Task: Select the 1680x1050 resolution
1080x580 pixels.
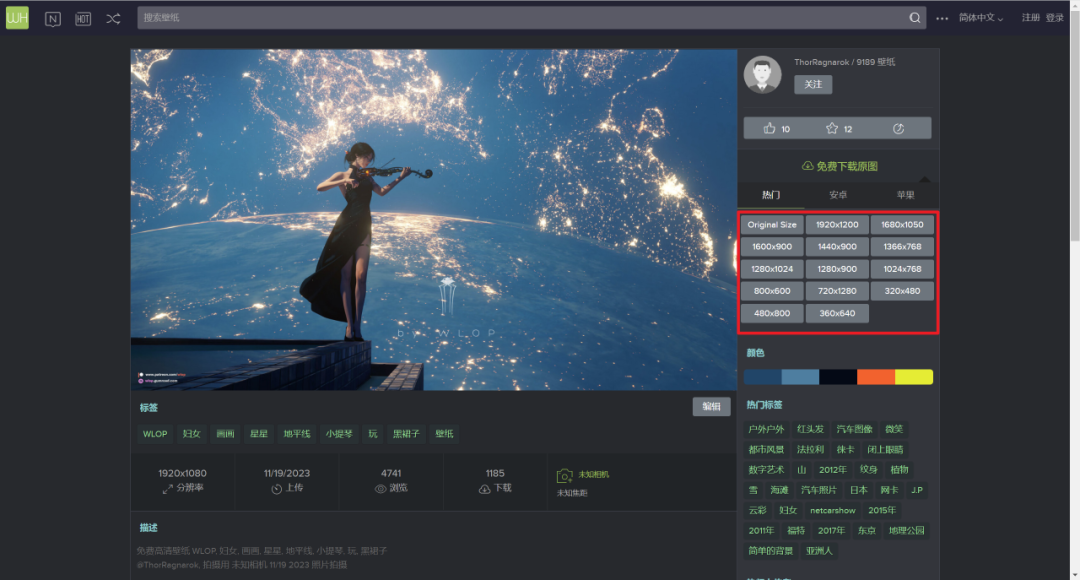Action: (x=902, y=225)
